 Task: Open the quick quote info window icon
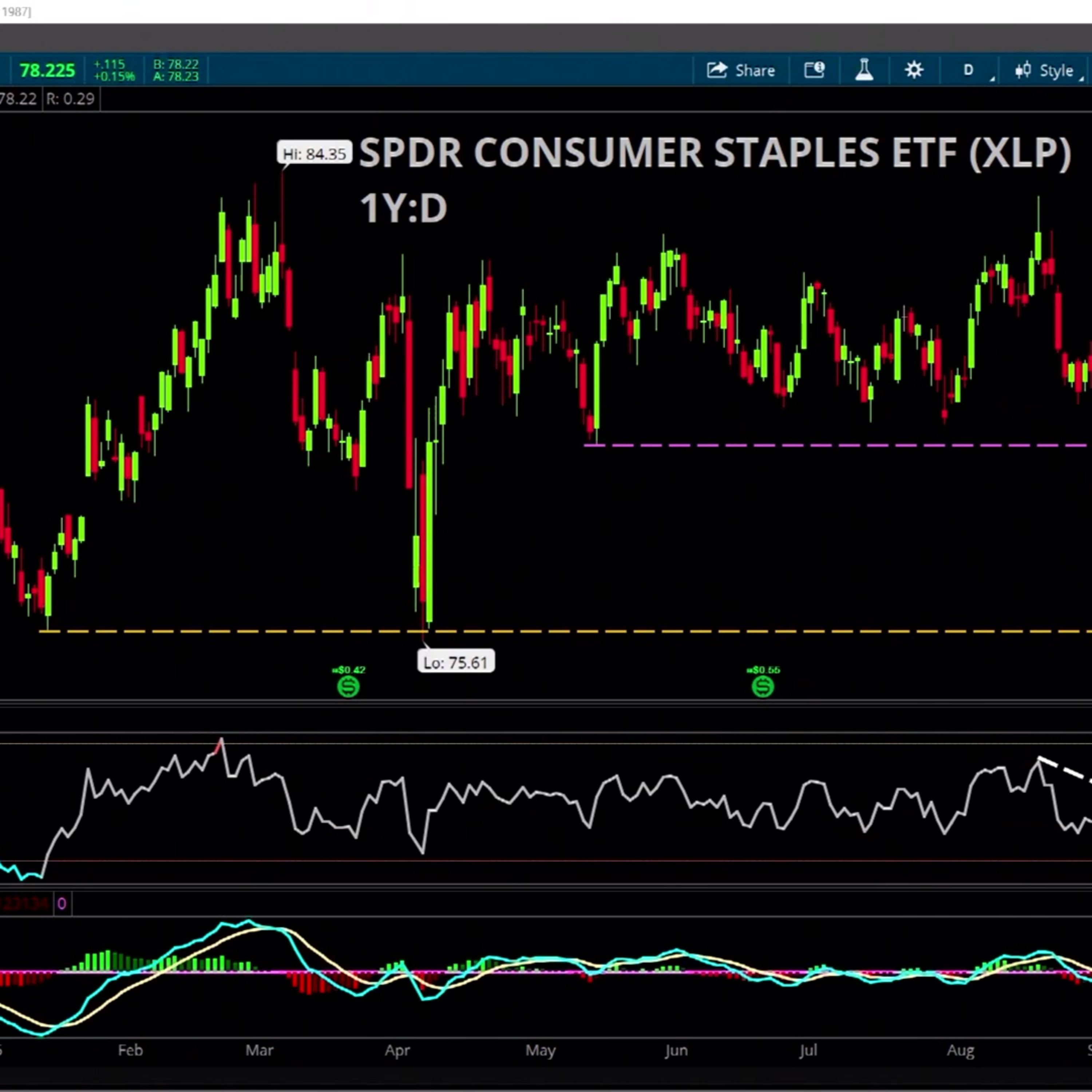coord(815,70)
